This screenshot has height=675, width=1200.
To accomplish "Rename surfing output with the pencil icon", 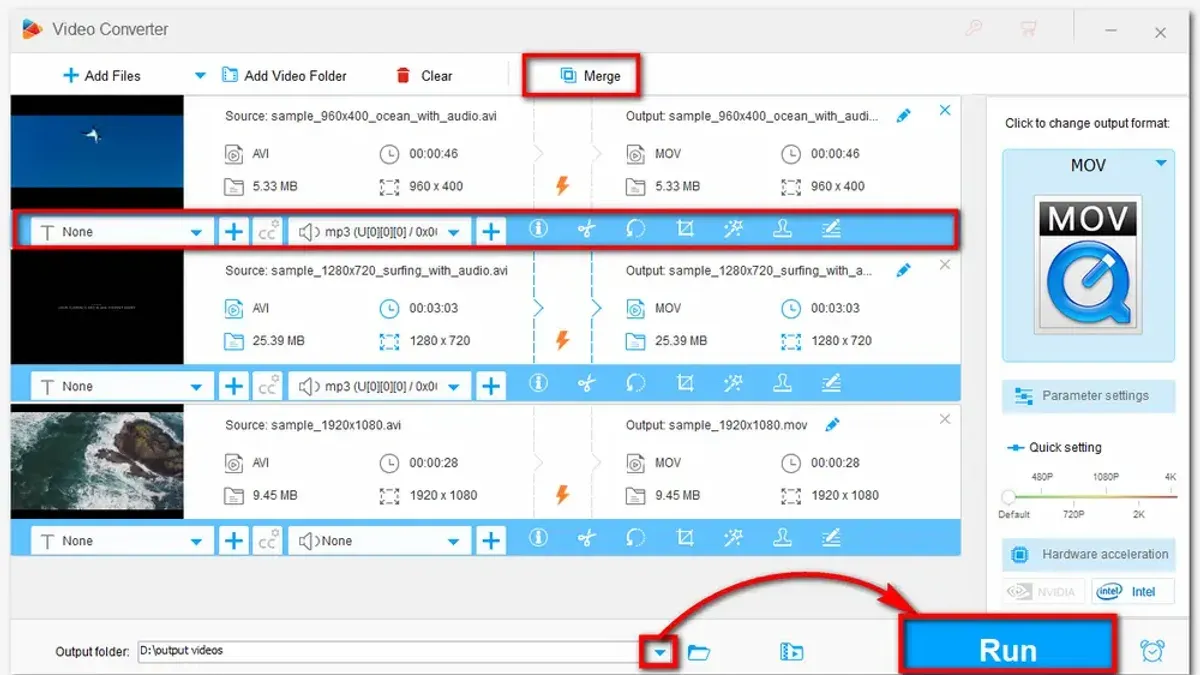I will (x=904, y=270).
